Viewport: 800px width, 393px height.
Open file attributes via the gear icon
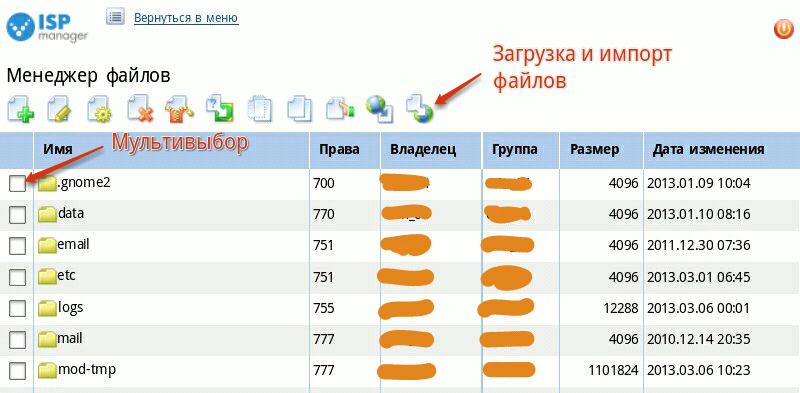[99, 109]
